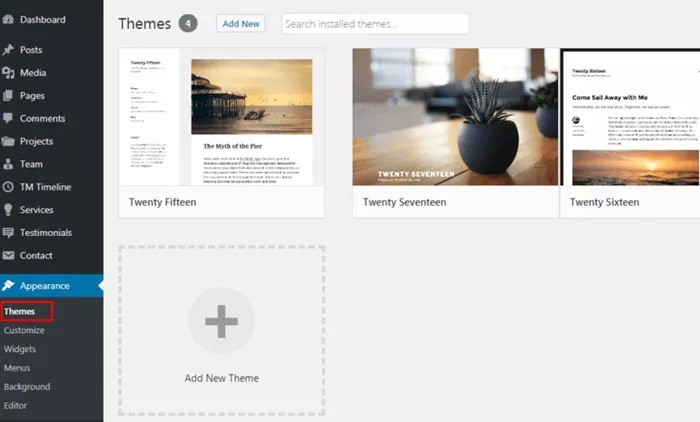Click the Add New button
This screenshot has width=700, height=422.
point(241,24)
